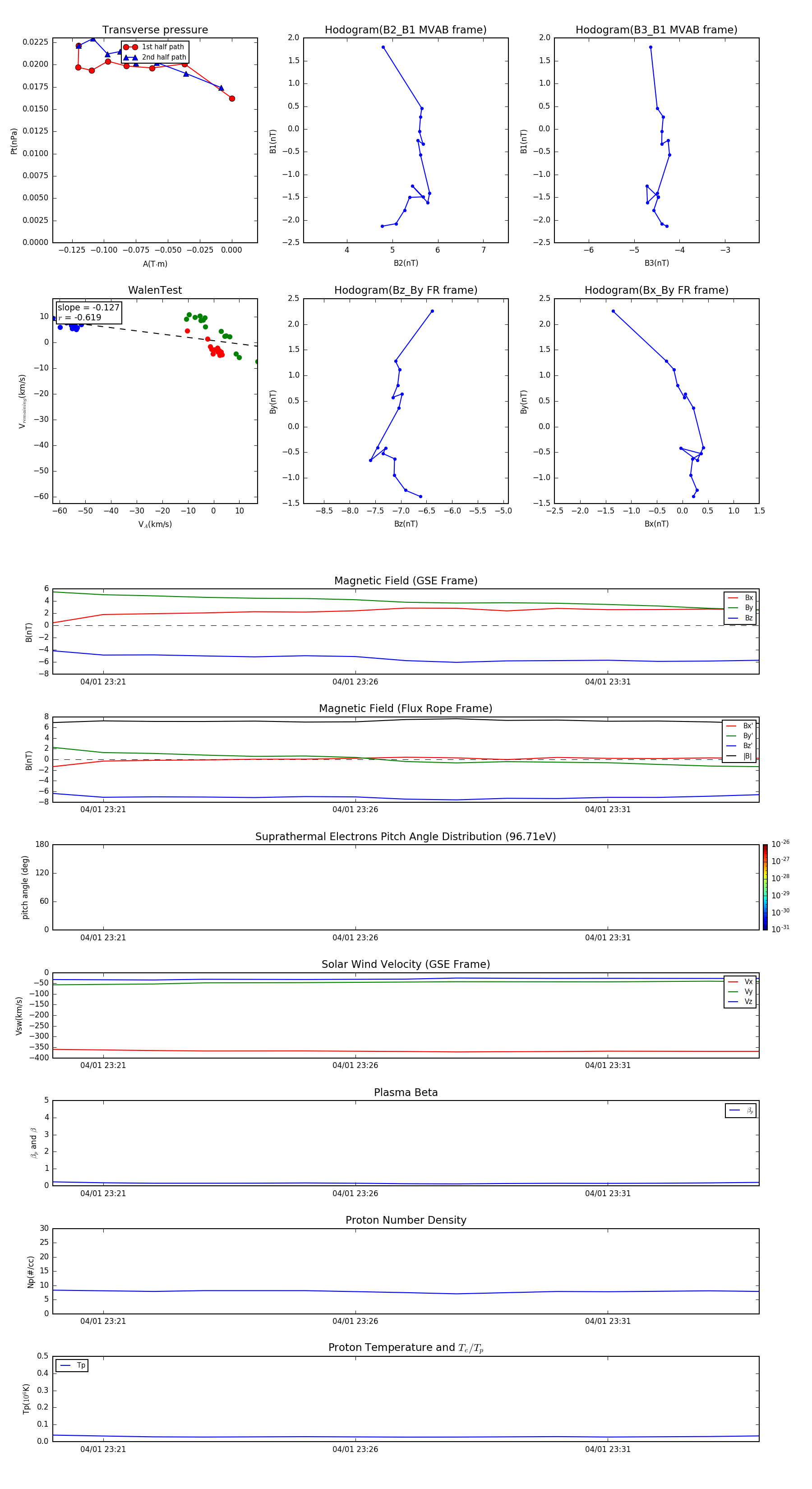Image resolution: width=812 pixels, height=1489 pixels.
Task: Click the pitch angle (deg) y-axis label
Action: (25, 887)
